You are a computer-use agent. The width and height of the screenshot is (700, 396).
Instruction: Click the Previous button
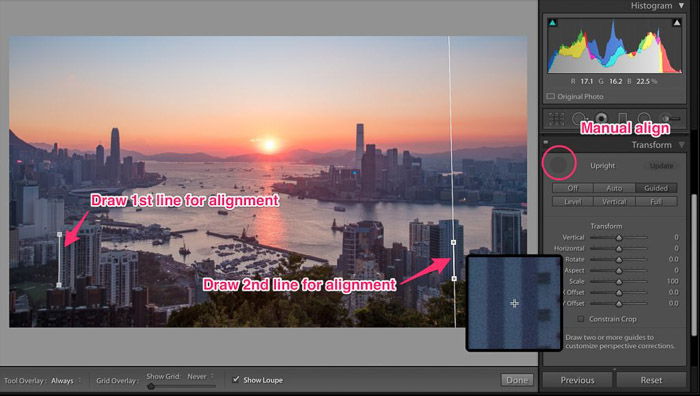pos(577,380)
